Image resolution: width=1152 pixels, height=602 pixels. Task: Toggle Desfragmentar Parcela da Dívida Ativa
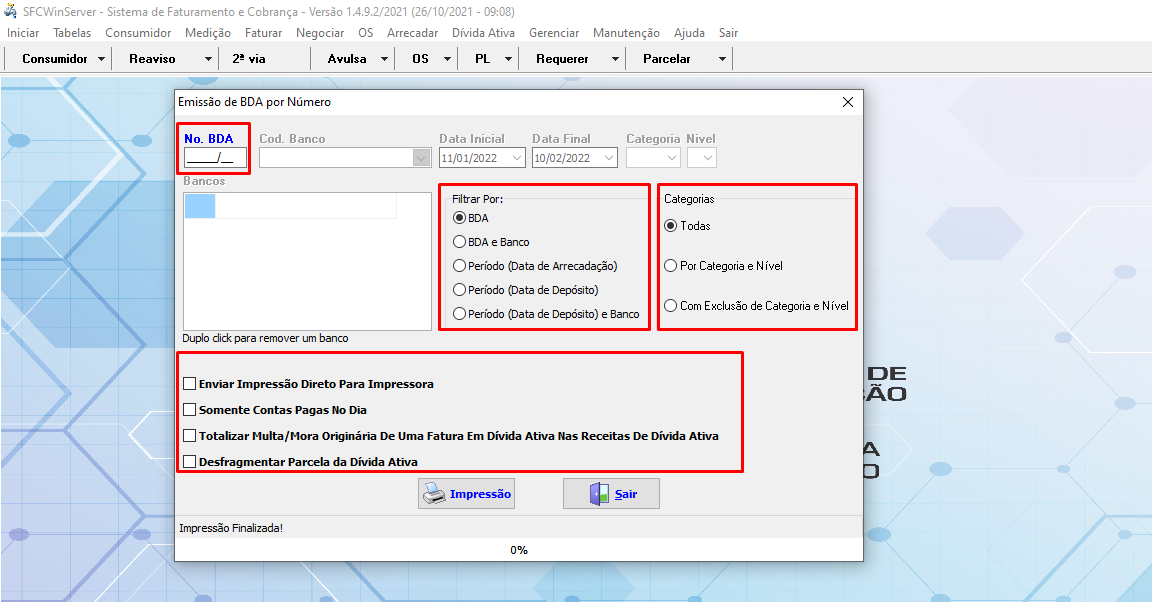(x=190, y=462)
